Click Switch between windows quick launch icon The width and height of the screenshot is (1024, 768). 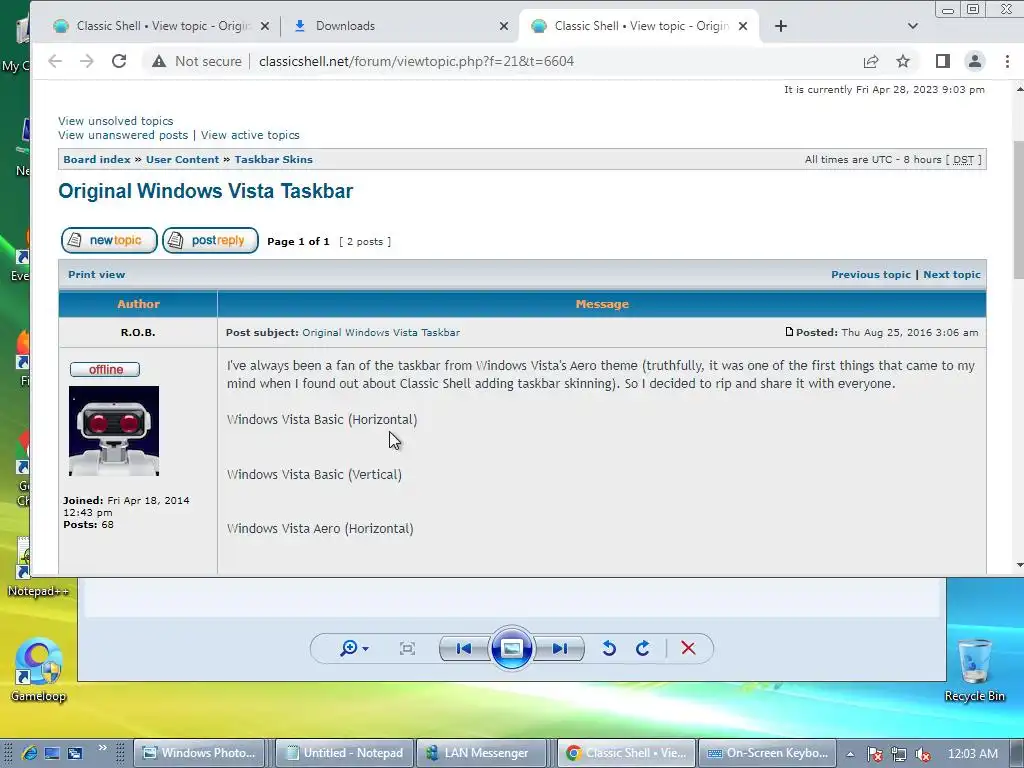[x=75, y=753]
